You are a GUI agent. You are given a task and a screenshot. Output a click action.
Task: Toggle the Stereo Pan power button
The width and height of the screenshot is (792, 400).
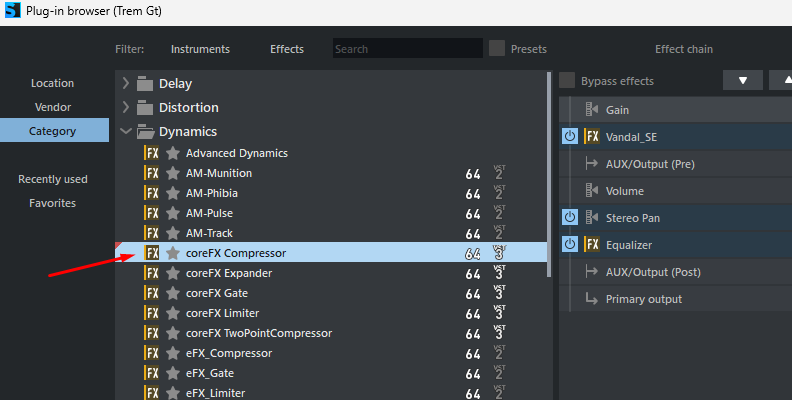pyautogui.click(x=570, y=217)
